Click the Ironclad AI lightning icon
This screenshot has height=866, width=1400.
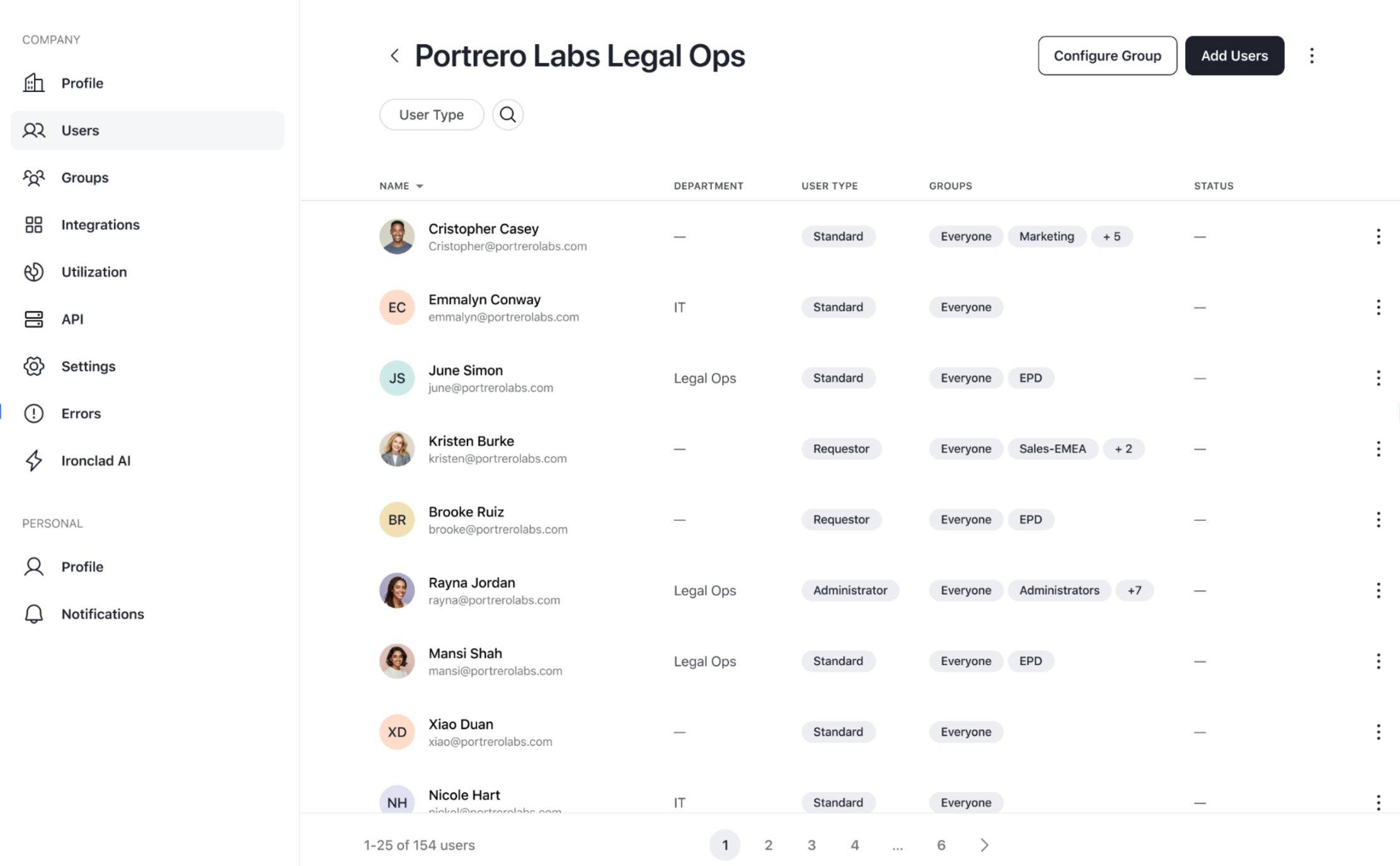click(x=34, y=461)
